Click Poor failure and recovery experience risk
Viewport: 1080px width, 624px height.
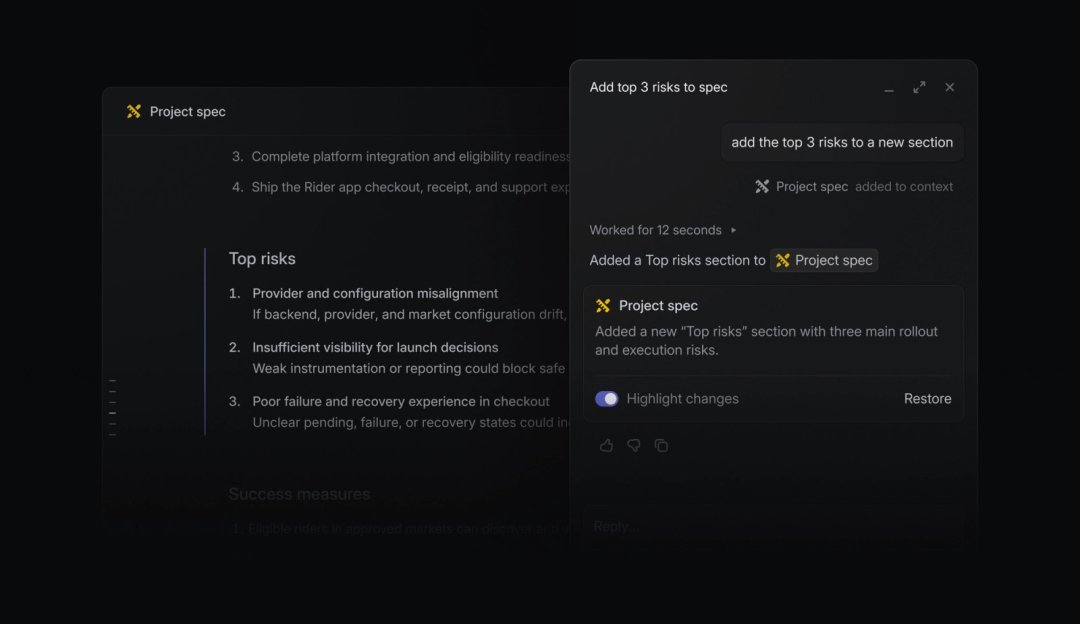click(x=400, y=402)
